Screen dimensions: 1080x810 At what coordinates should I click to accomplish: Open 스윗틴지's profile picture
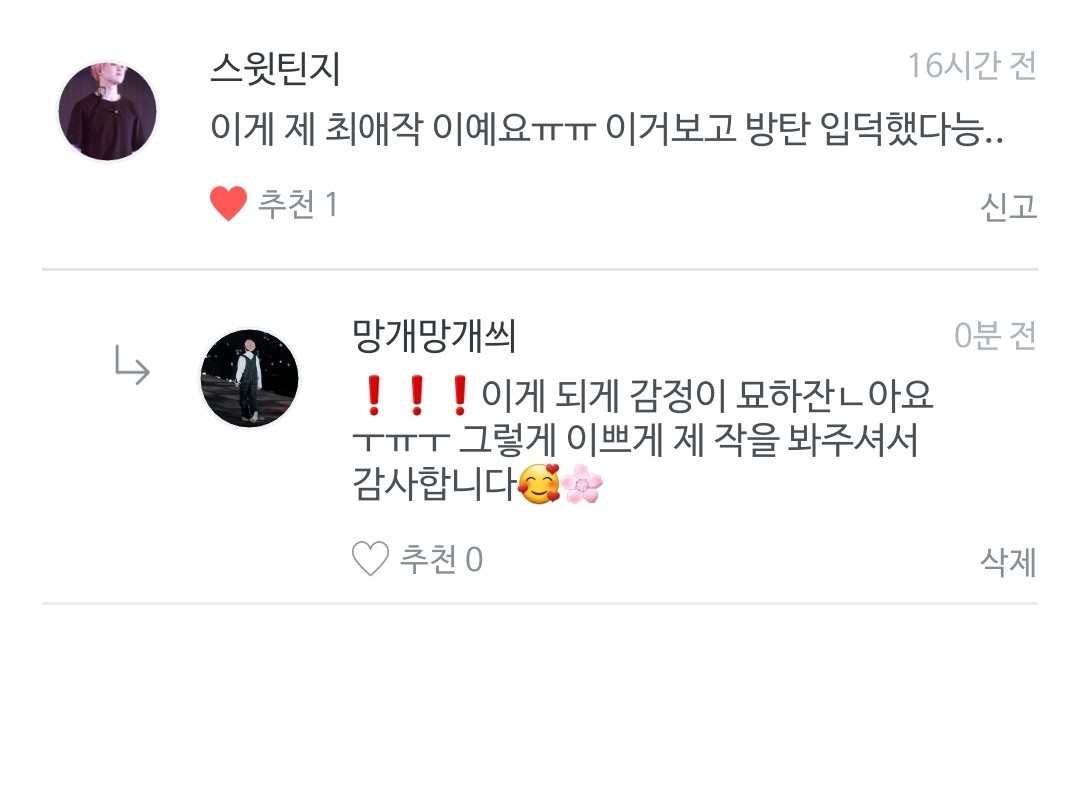pos(107,111)
